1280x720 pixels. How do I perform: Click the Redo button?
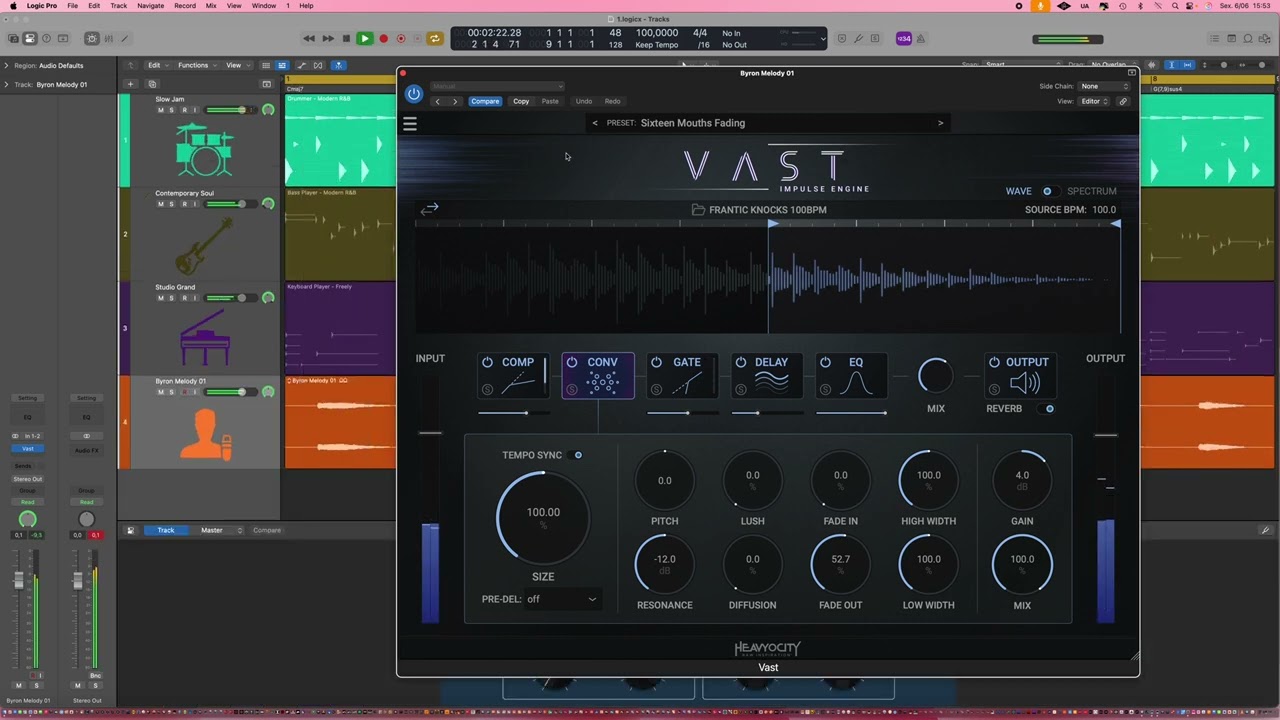(x=612, y=101)
